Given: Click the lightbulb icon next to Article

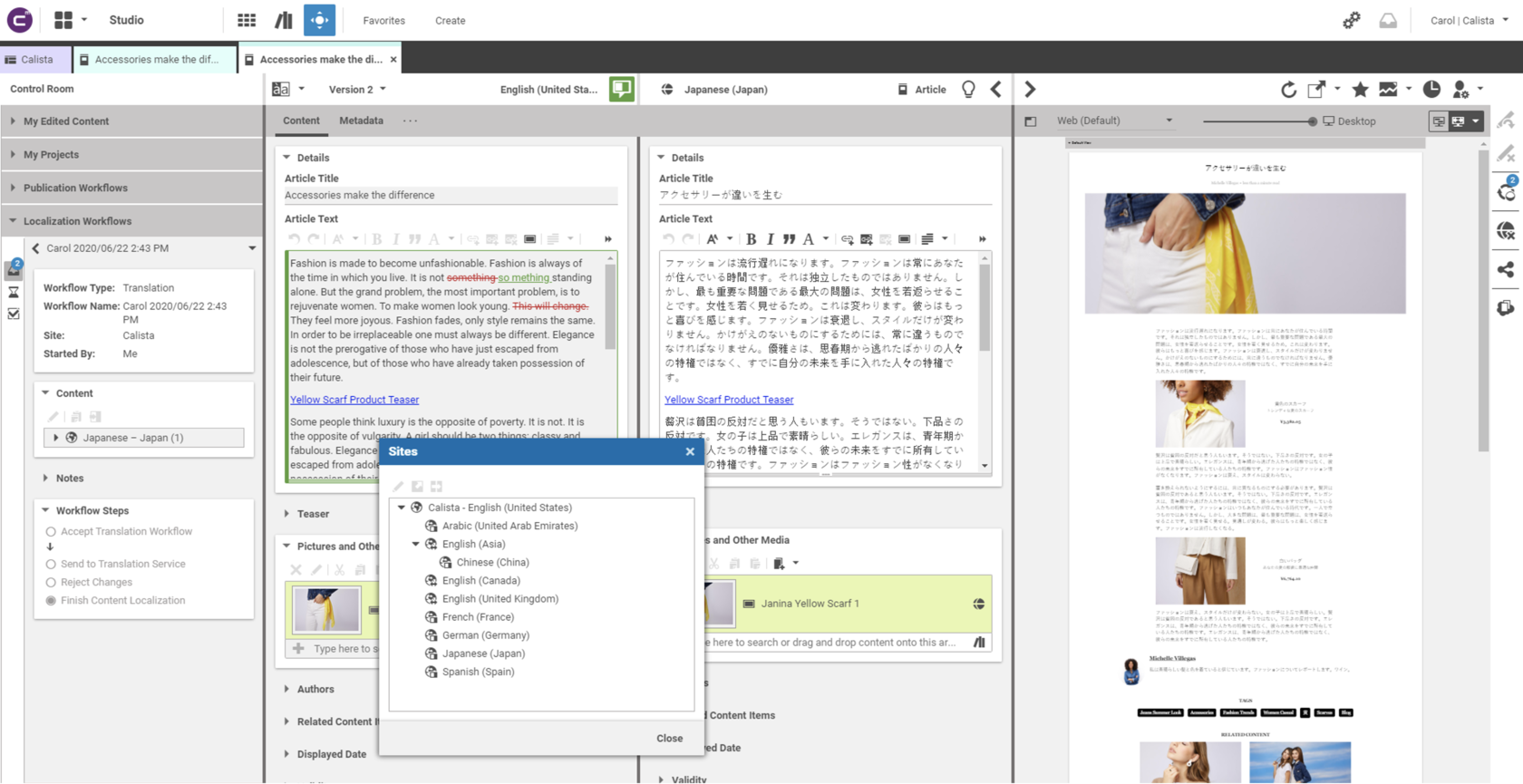Looking at the screenshot, I should click(x=968, y=89).
